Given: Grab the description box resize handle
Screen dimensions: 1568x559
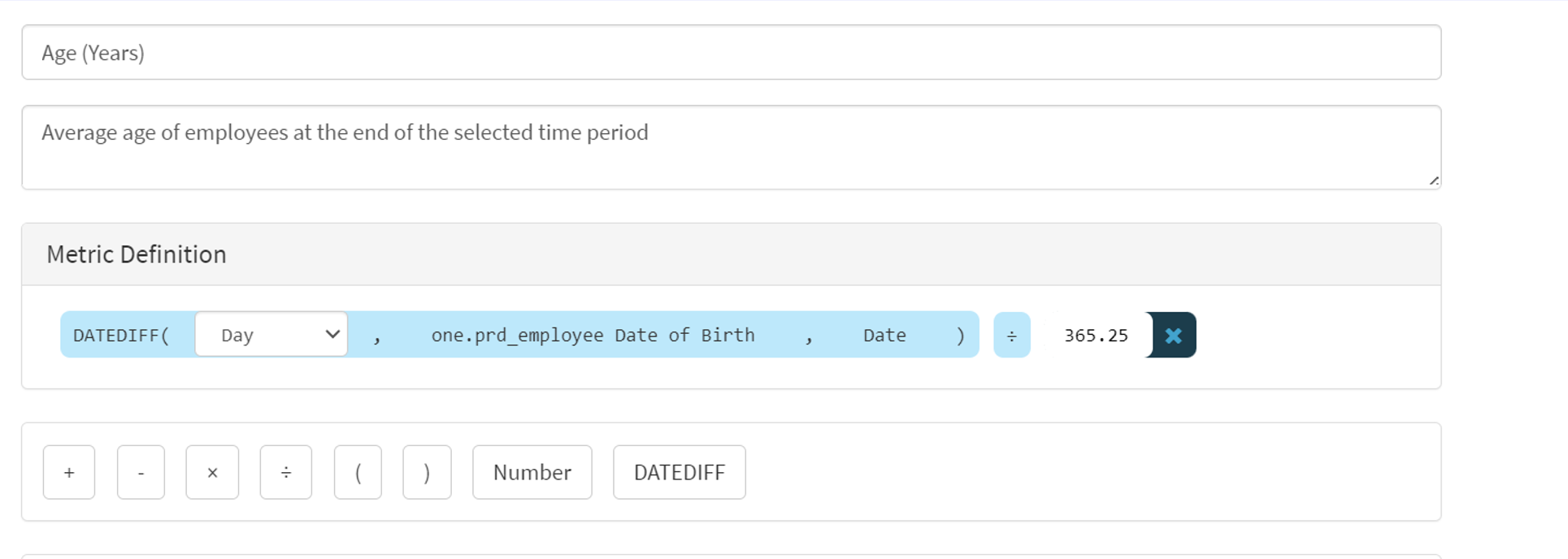Looking at the screenshot, I should (x=1433, y=181).
